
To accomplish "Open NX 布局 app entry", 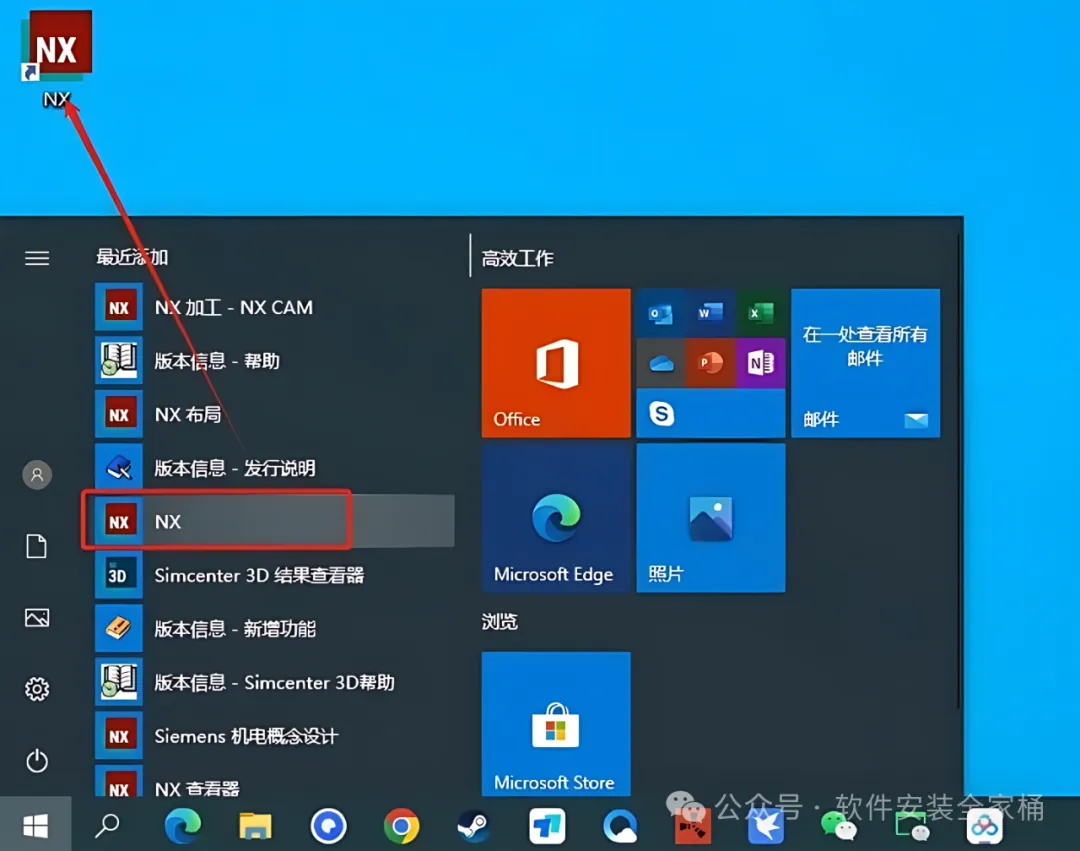I will (x=274, y=414).
